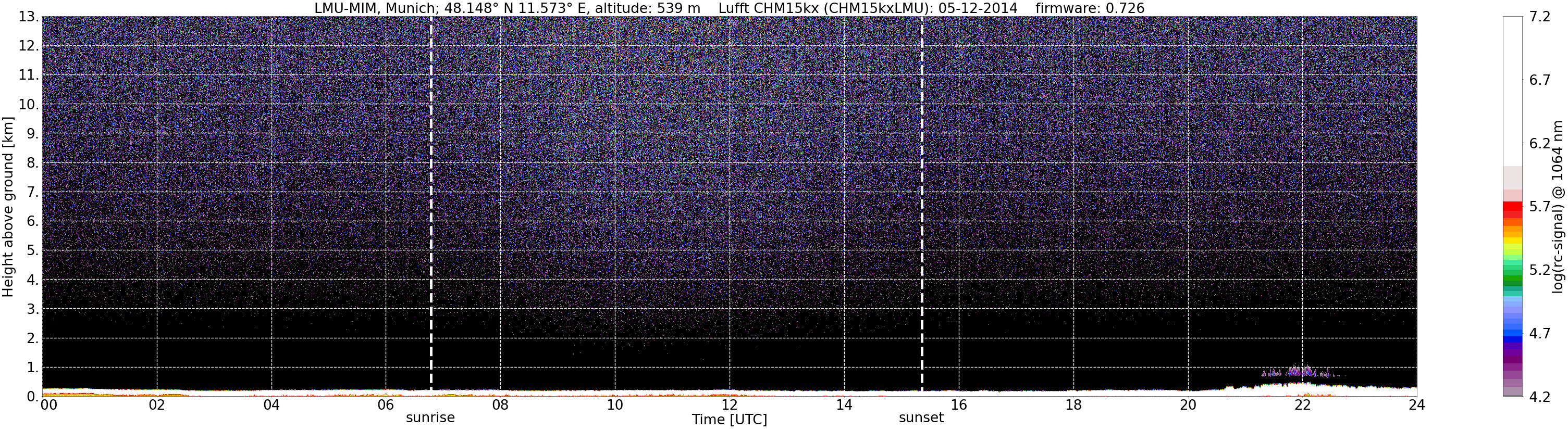Screen dimensions: 1568x430
Task: Click the height axis tick label '1.'
Action: coord(33,368)
